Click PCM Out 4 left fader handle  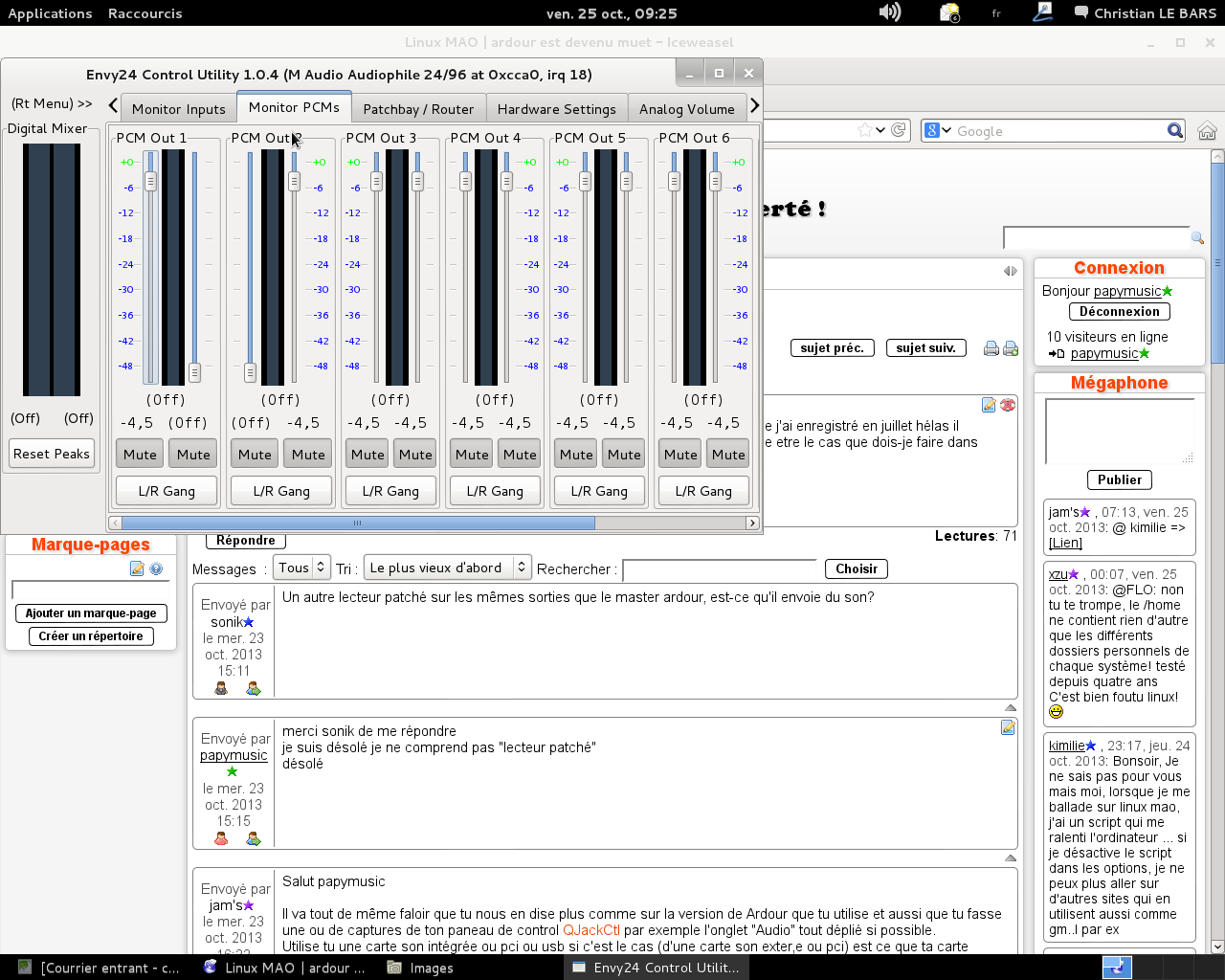click(465, 181)
